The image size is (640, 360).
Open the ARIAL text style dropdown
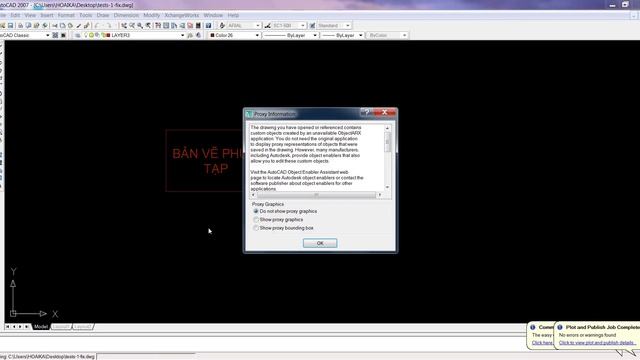tap(258, 25)
